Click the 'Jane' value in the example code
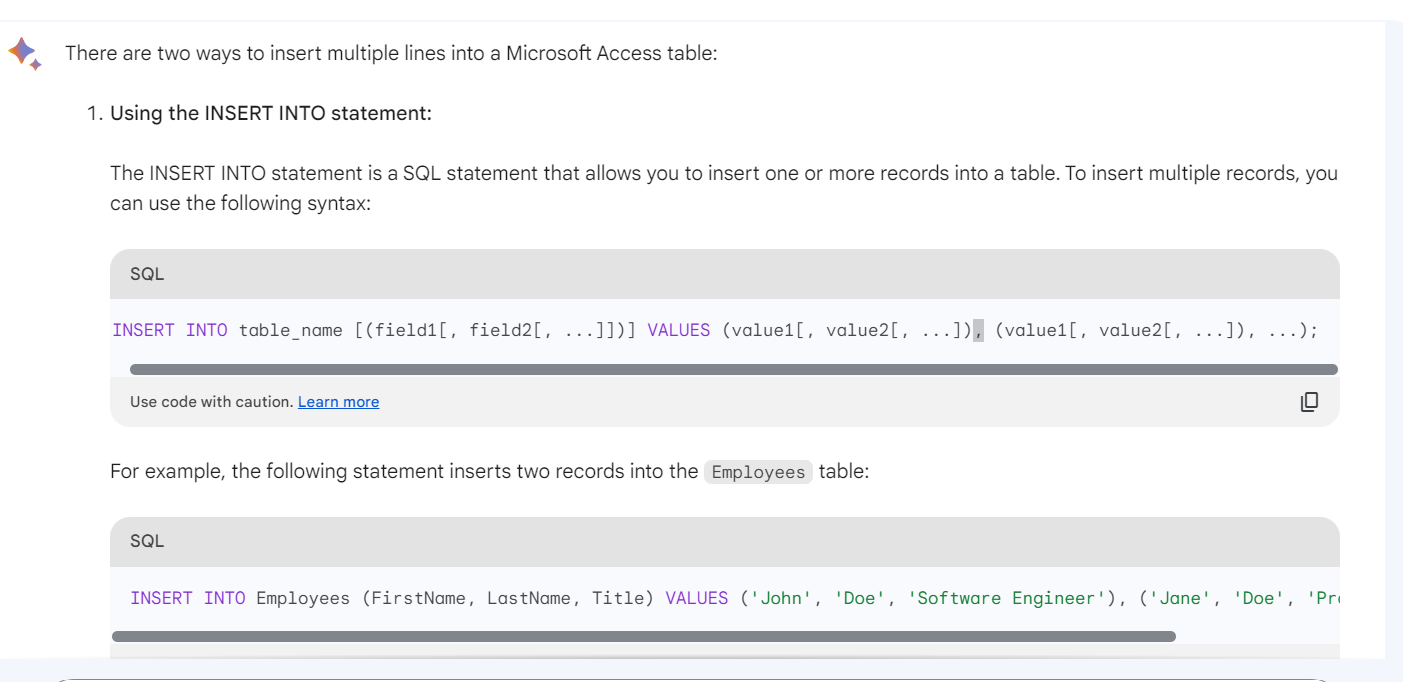Viewport: 1403px width, 682px height. coord(1181,598)
